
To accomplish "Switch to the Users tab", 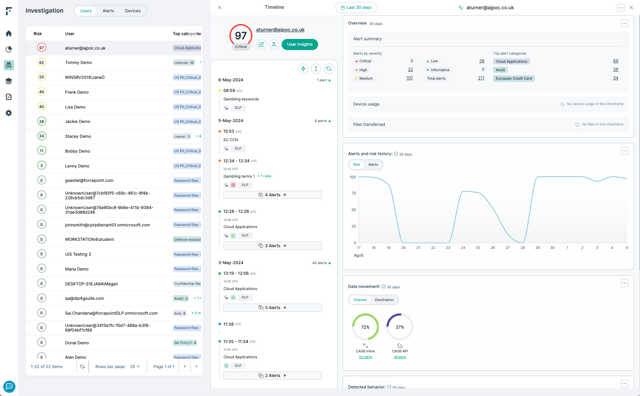I will pyautogui.click(x=86, y=11).
